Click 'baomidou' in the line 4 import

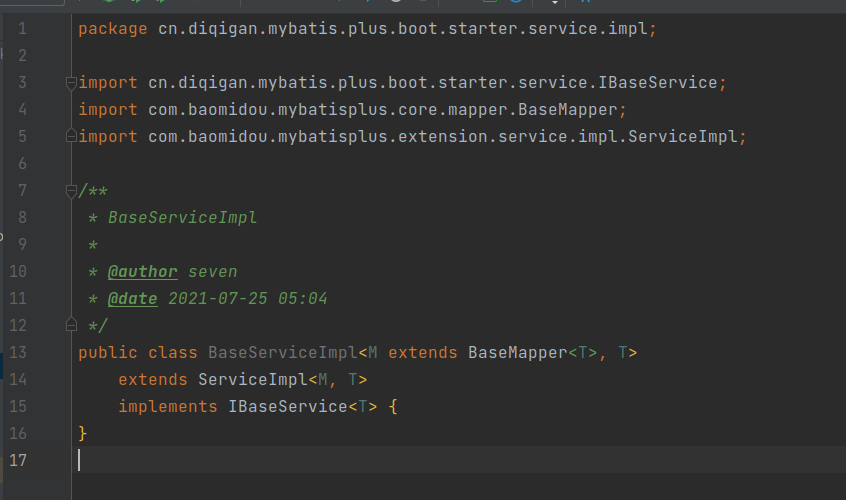pos(228,109)
